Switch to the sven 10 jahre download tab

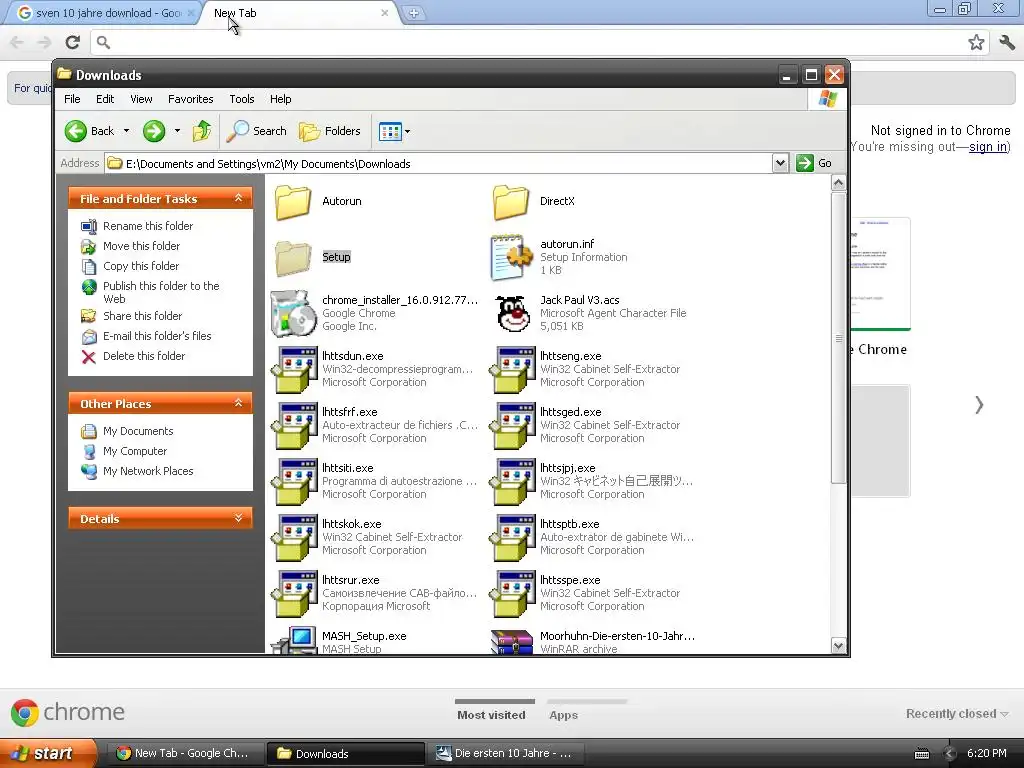click(x=104, y=13)
